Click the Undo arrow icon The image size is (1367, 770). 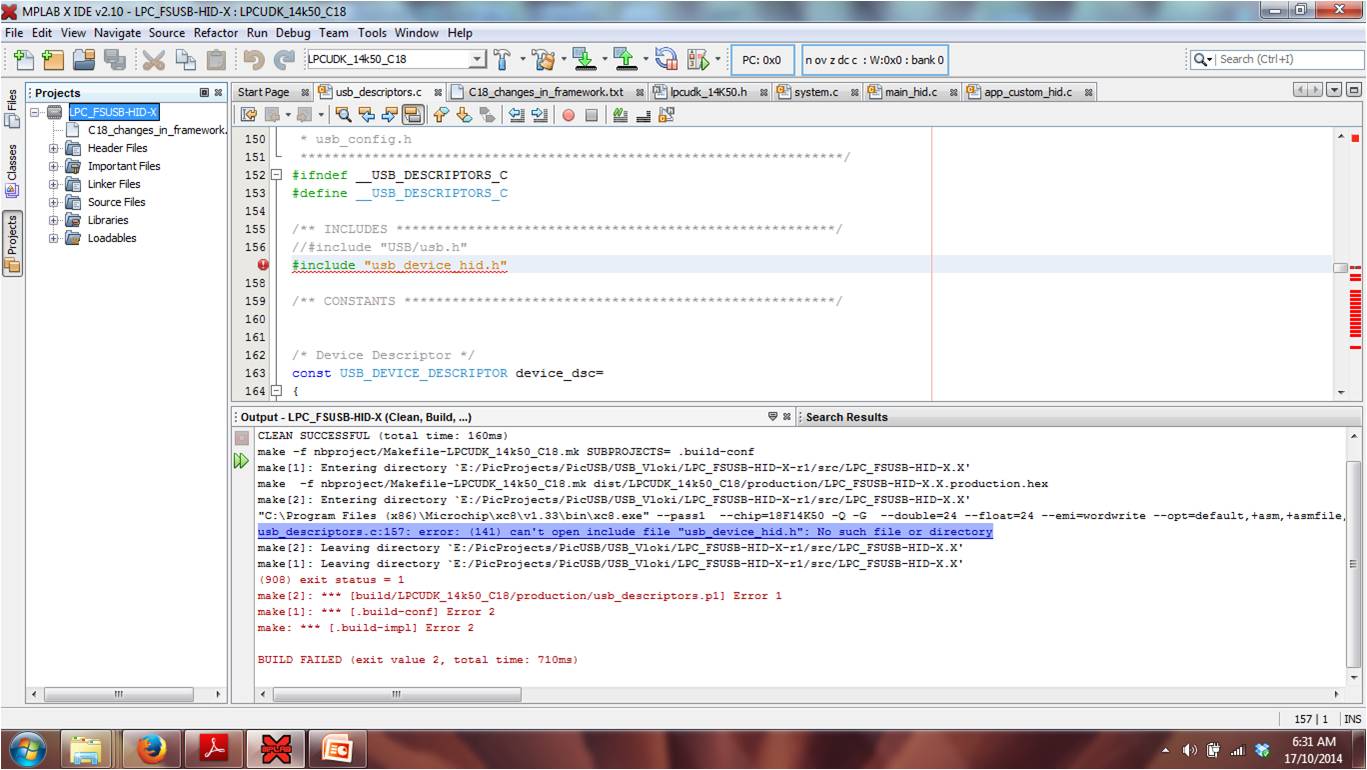[x=254, y=59]
